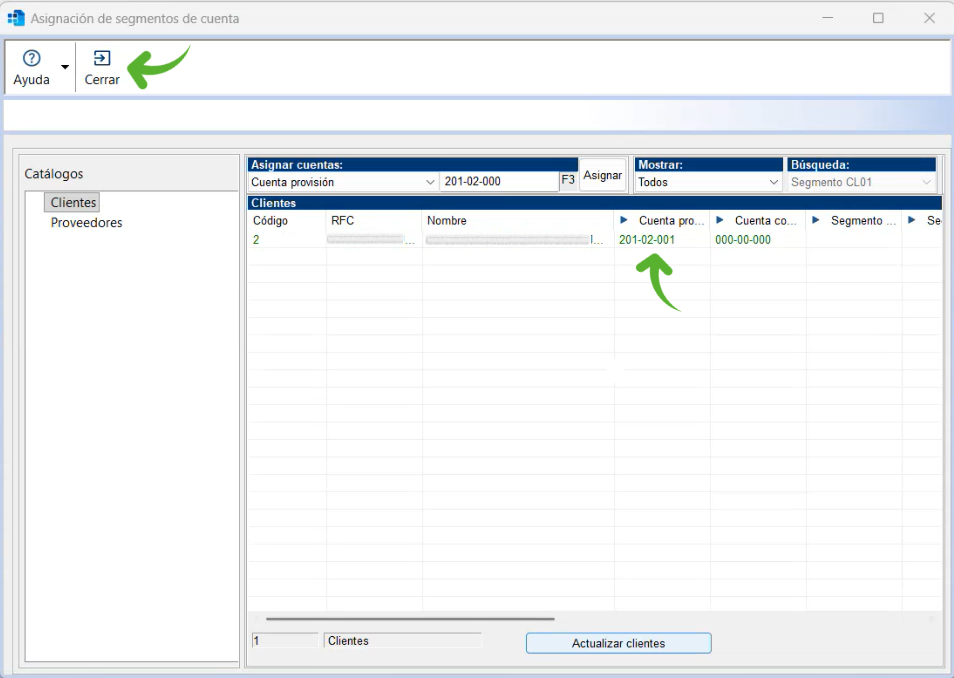Click the Actualizar clientes button
The width and height of the screenshot is (954, 678).
[618, 643]
